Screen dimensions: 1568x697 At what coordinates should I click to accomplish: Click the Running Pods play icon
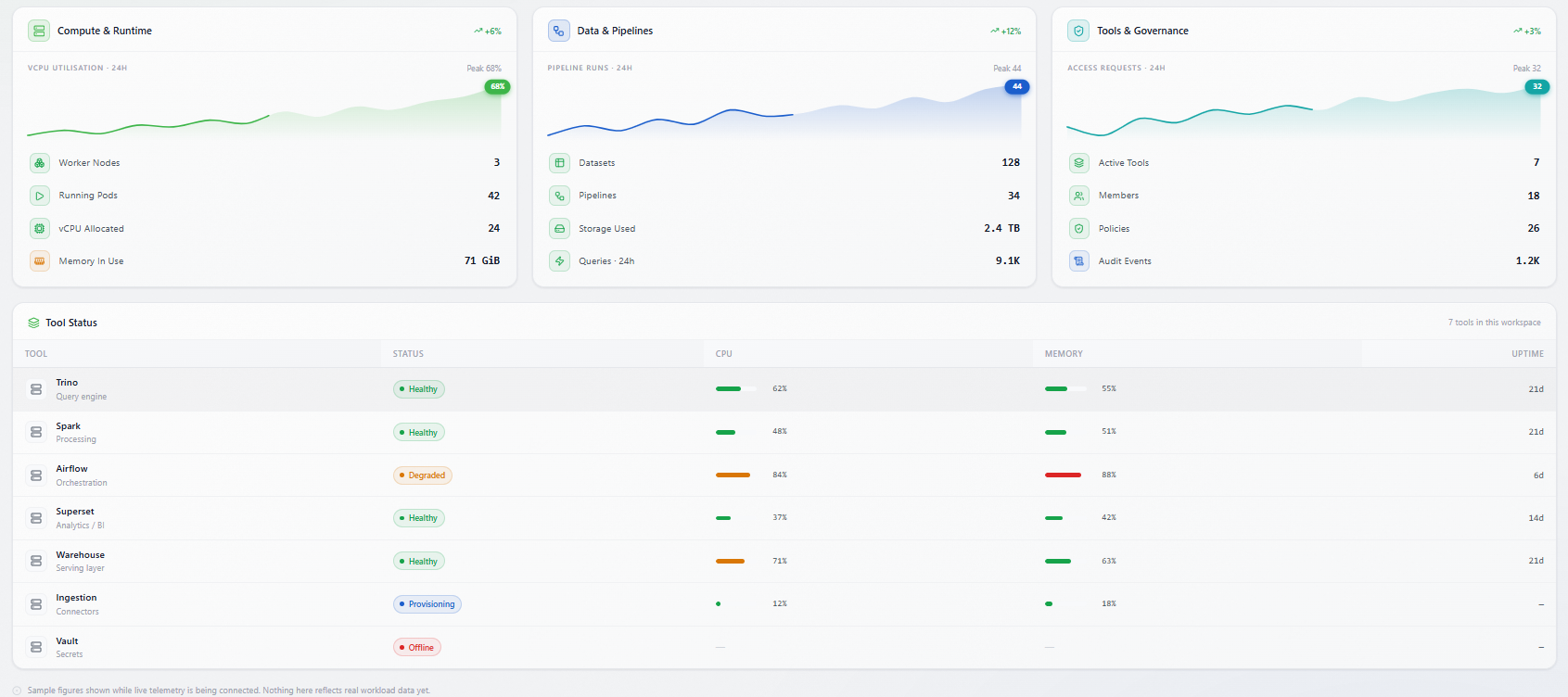40,196
